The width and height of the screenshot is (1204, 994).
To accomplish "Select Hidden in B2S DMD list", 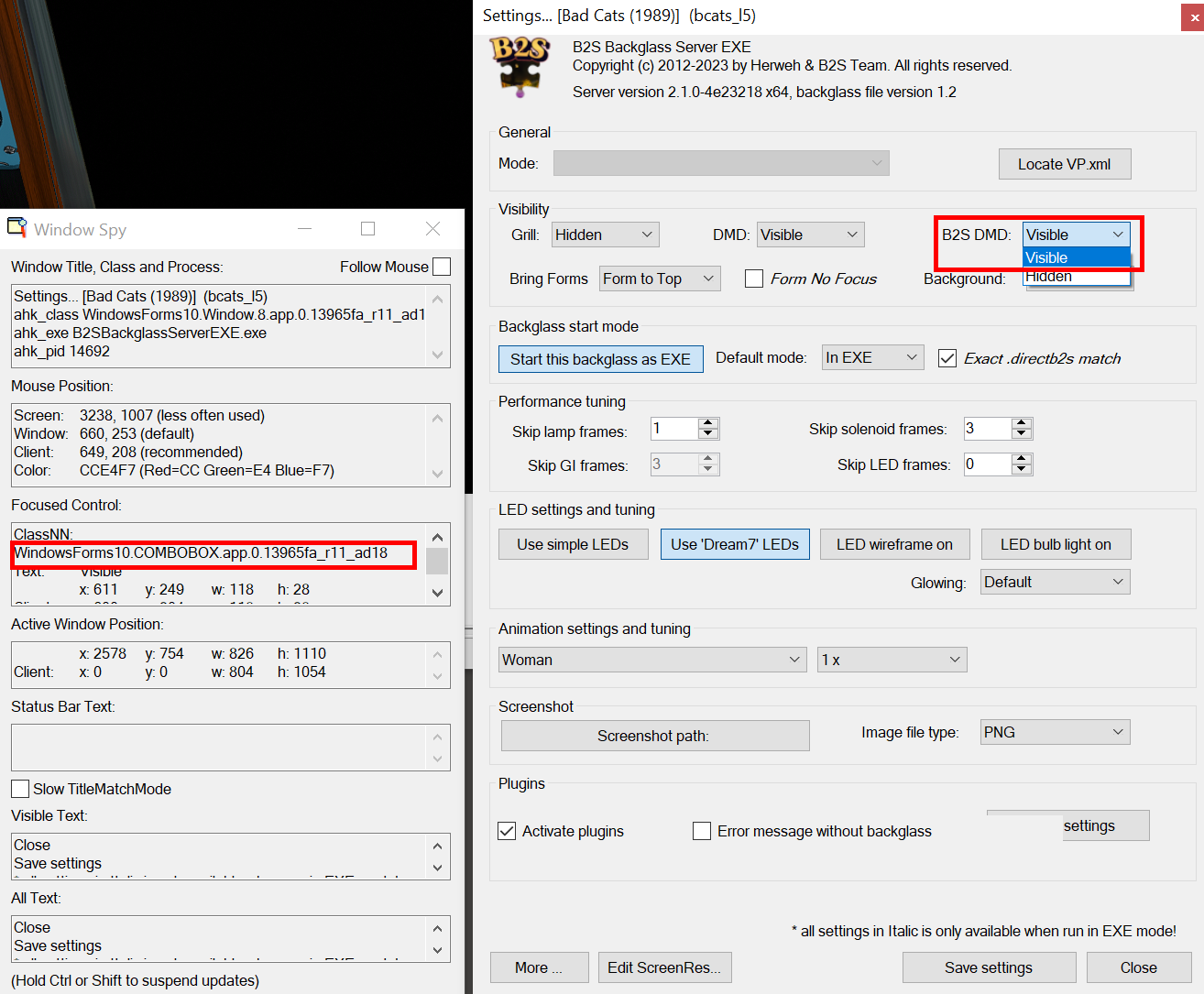I will 1077,276.
